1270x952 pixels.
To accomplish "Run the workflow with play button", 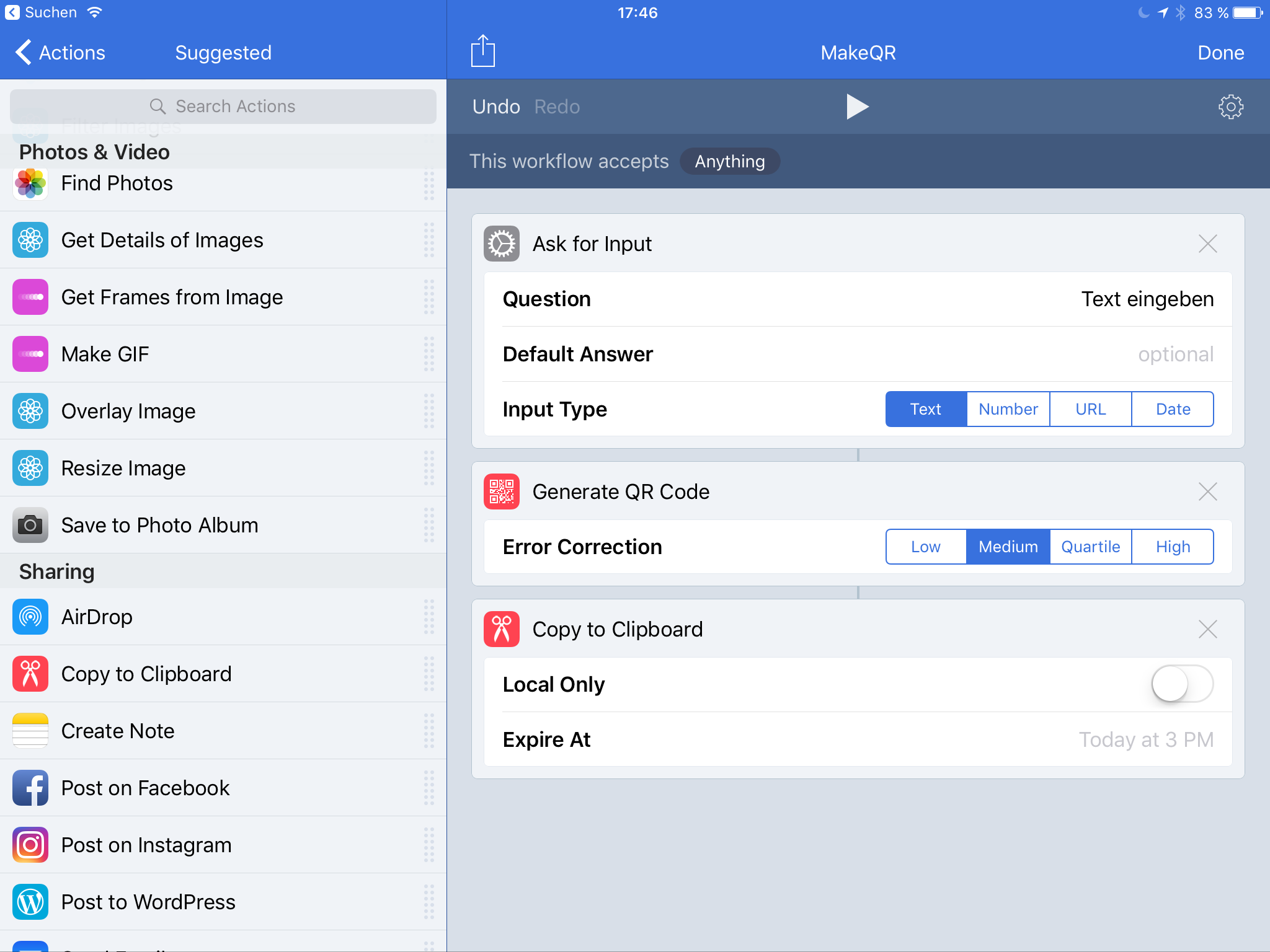I will tap(857, 107).
